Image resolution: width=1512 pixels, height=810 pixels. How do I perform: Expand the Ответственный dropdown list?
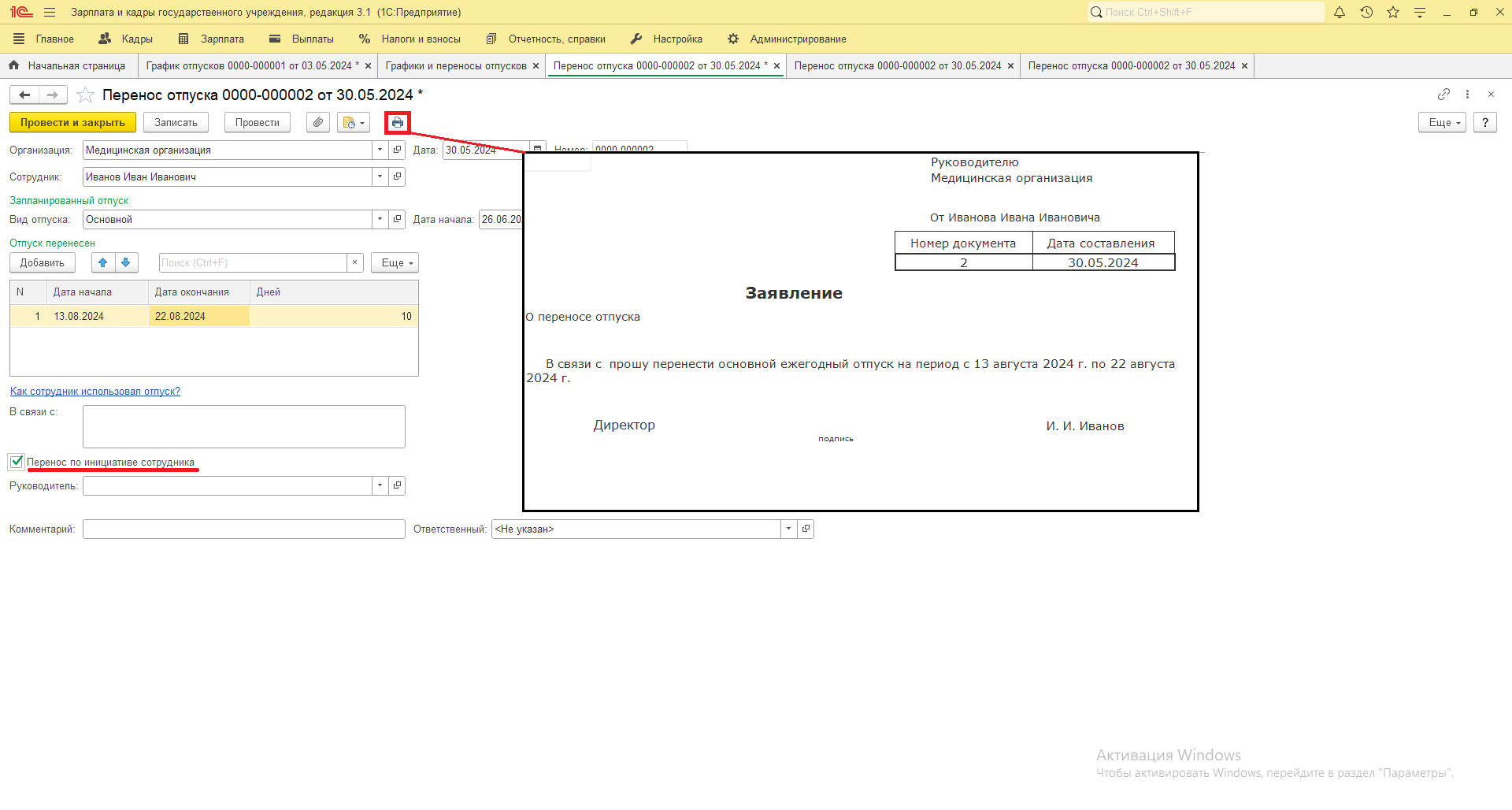pos(788,529)
